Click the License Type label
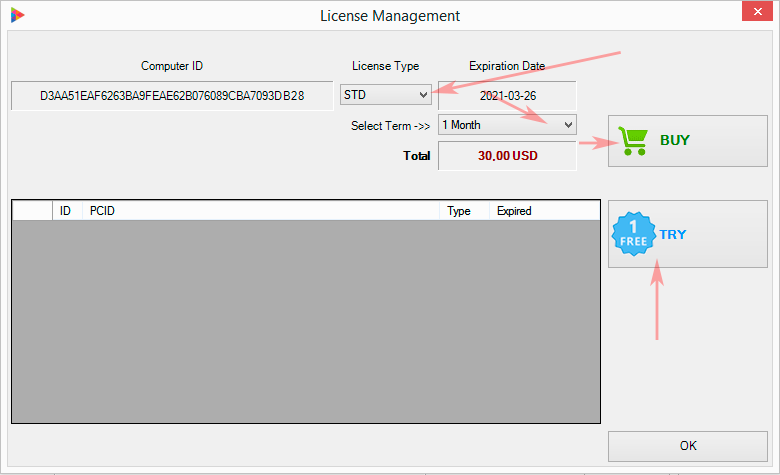Image resolution: width=780 pixels, height=475 pixels. pos(386,66)
